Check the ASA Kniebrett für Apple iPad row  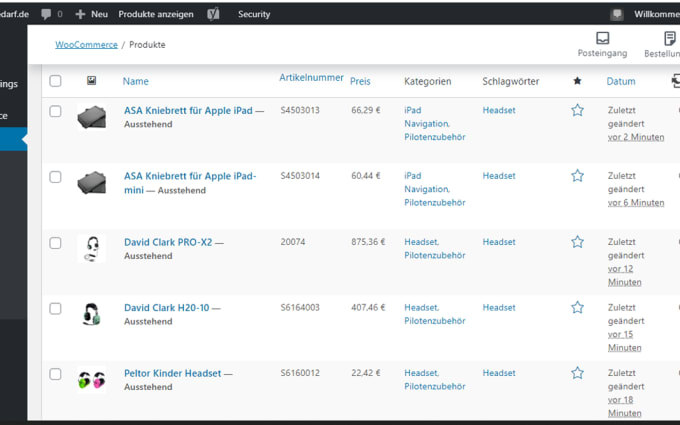tap(55, 111)
